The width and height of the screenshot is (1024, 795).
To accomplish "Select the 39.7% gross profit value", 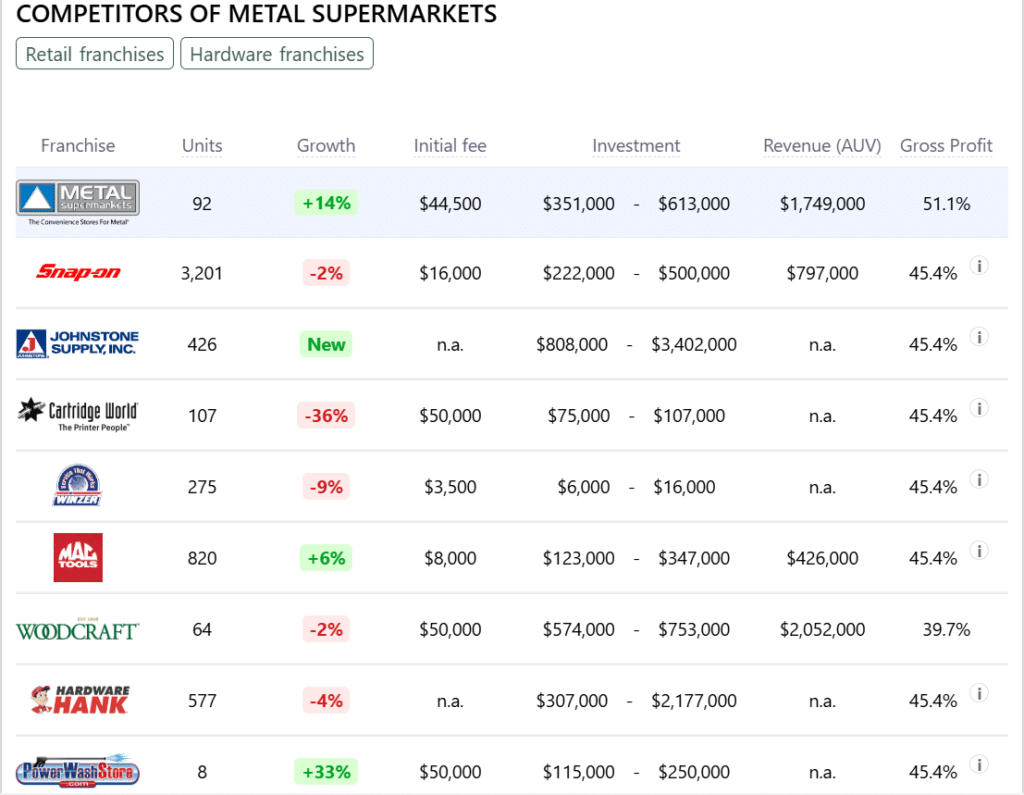I will pos(946,630).
